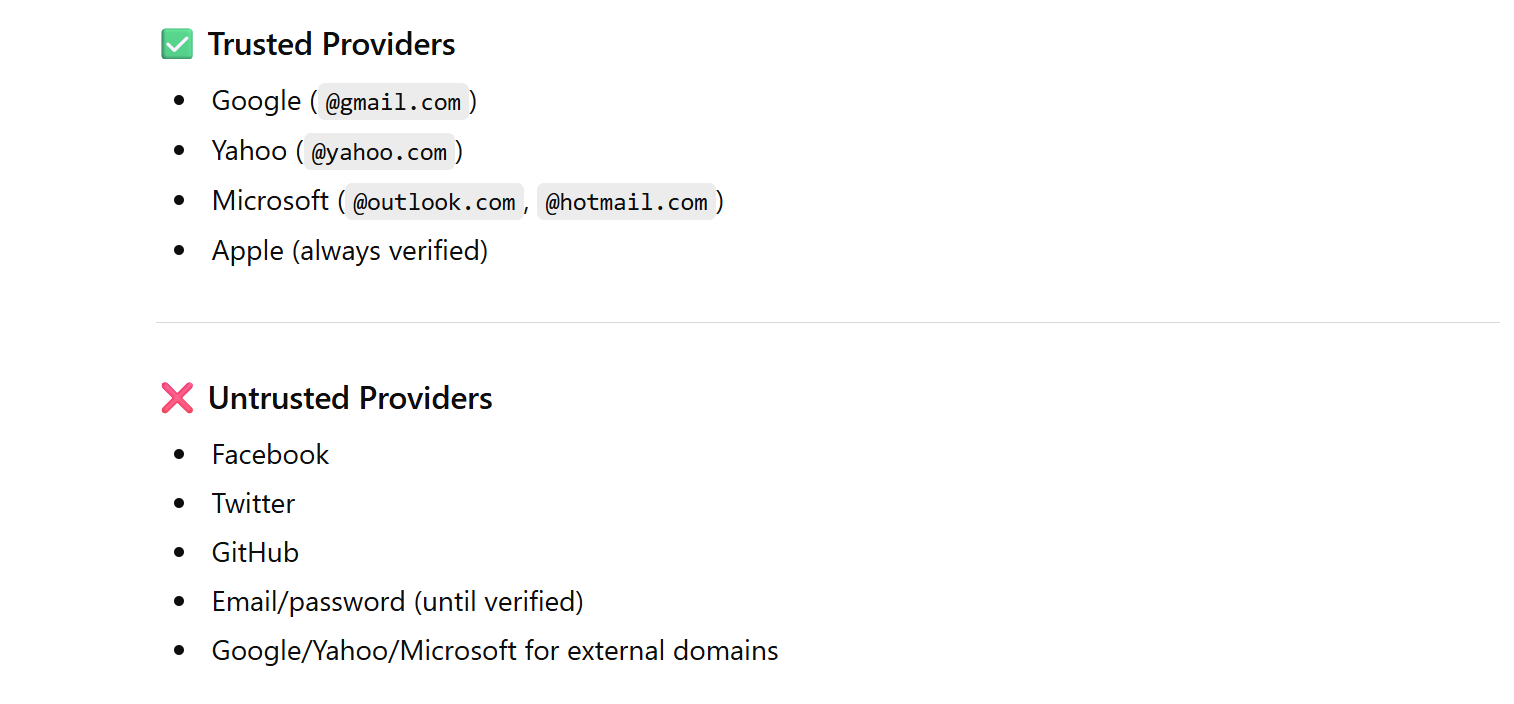Click the word Yahoo in the trusted list
The height and width of the screenshot is (704, 1514).
click(x=249, y=151)
